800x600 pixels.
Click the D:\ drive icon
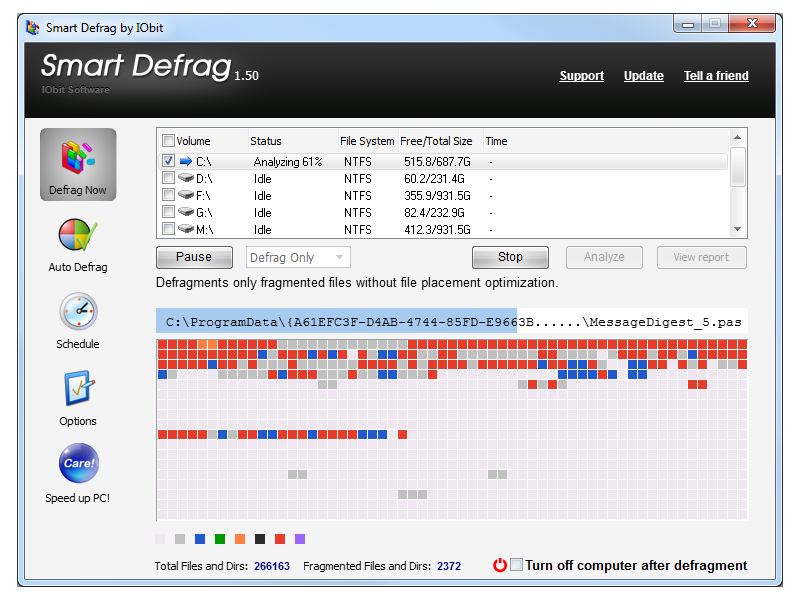[186, 178]
